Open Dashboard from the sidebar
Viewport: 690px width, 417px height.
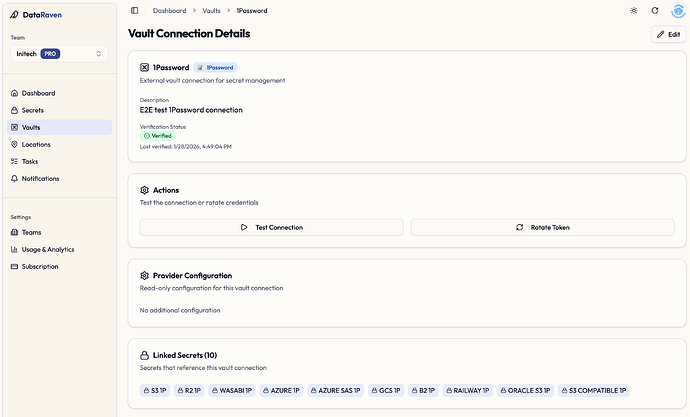pyautogui.click(x=40, y=93)
